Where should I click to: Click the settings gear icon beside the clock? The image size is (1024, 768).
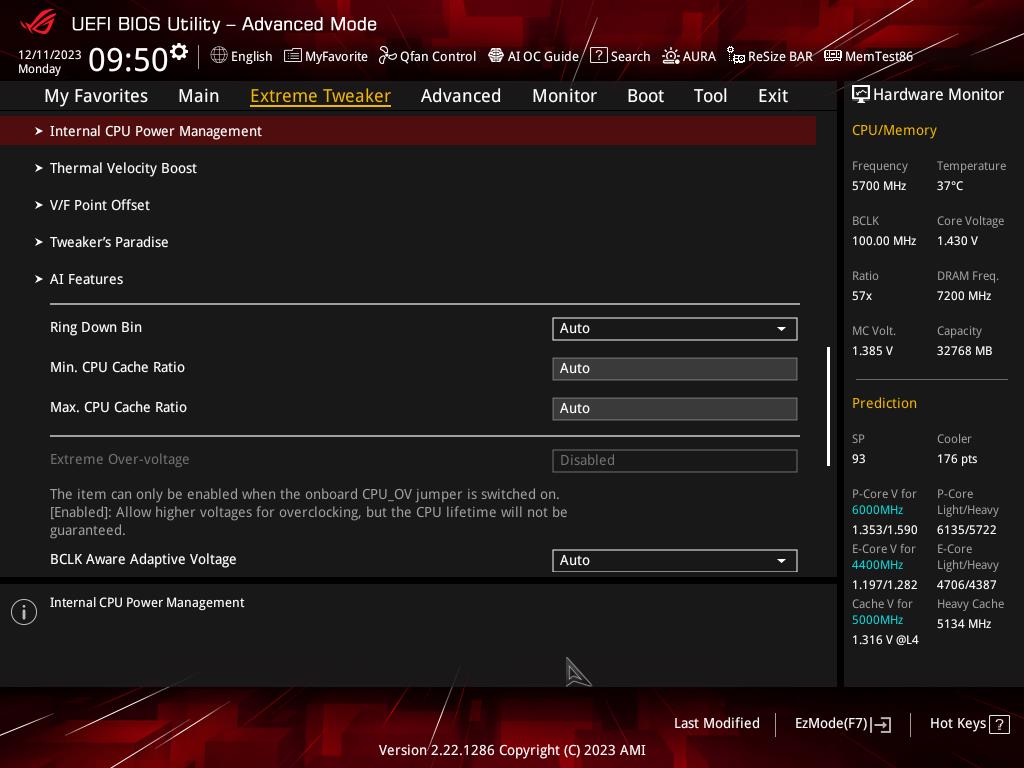click(x=179, y=52)
